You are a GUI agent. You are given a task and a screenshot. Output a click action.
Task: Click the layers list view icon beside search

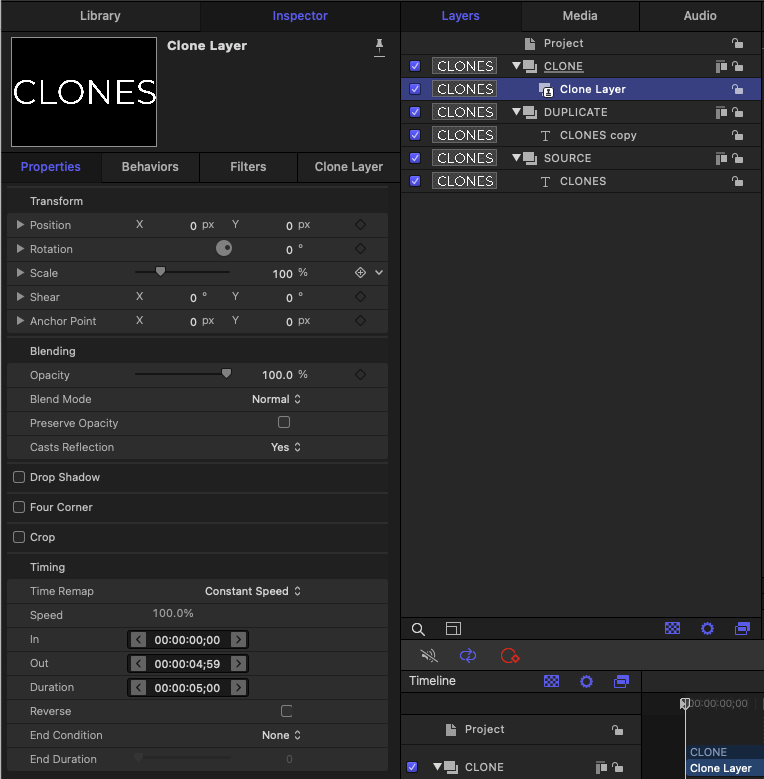(453, 629)
